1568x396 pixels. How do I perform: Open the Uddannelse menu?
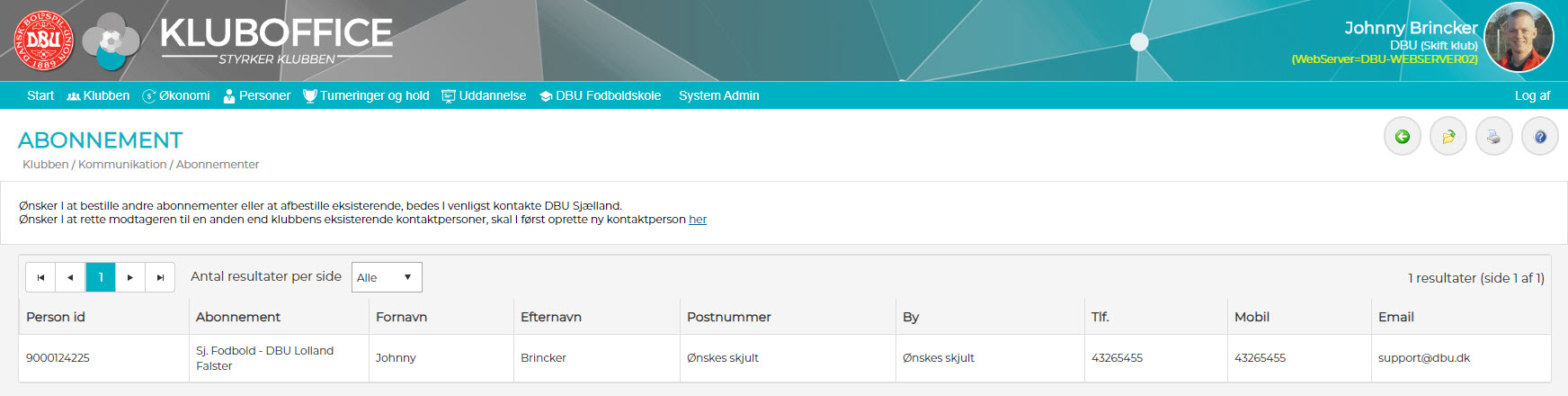coord(484,95)
